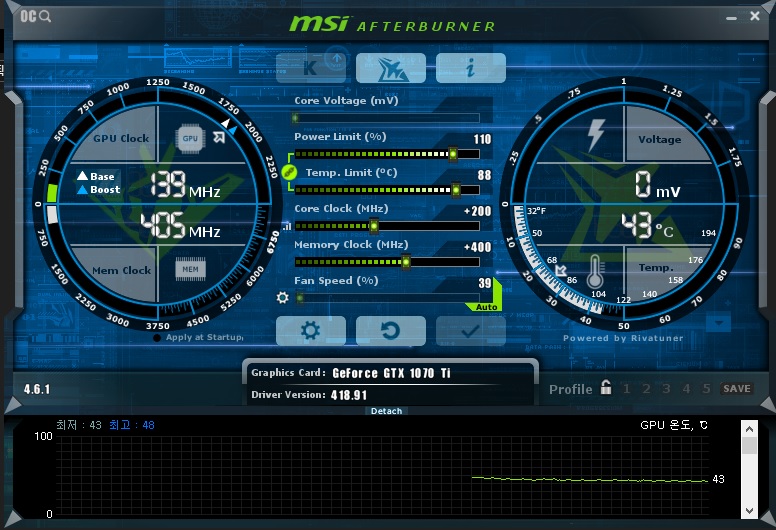Screen dimensions: 776x530
Task: Click the version number 4.6.1
Action: coord(37,389)
